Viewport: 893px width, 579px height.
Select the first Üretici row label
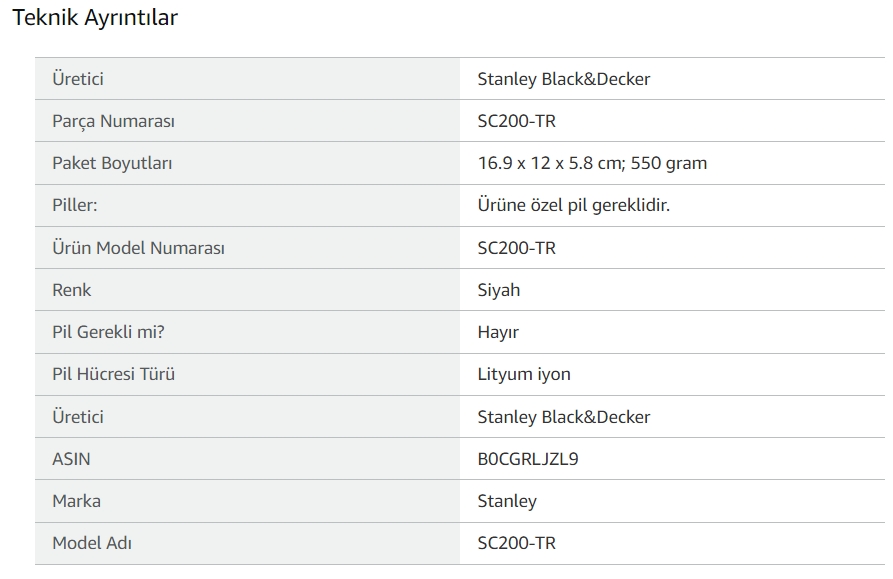pyautogui.click(x=78, y=79)
